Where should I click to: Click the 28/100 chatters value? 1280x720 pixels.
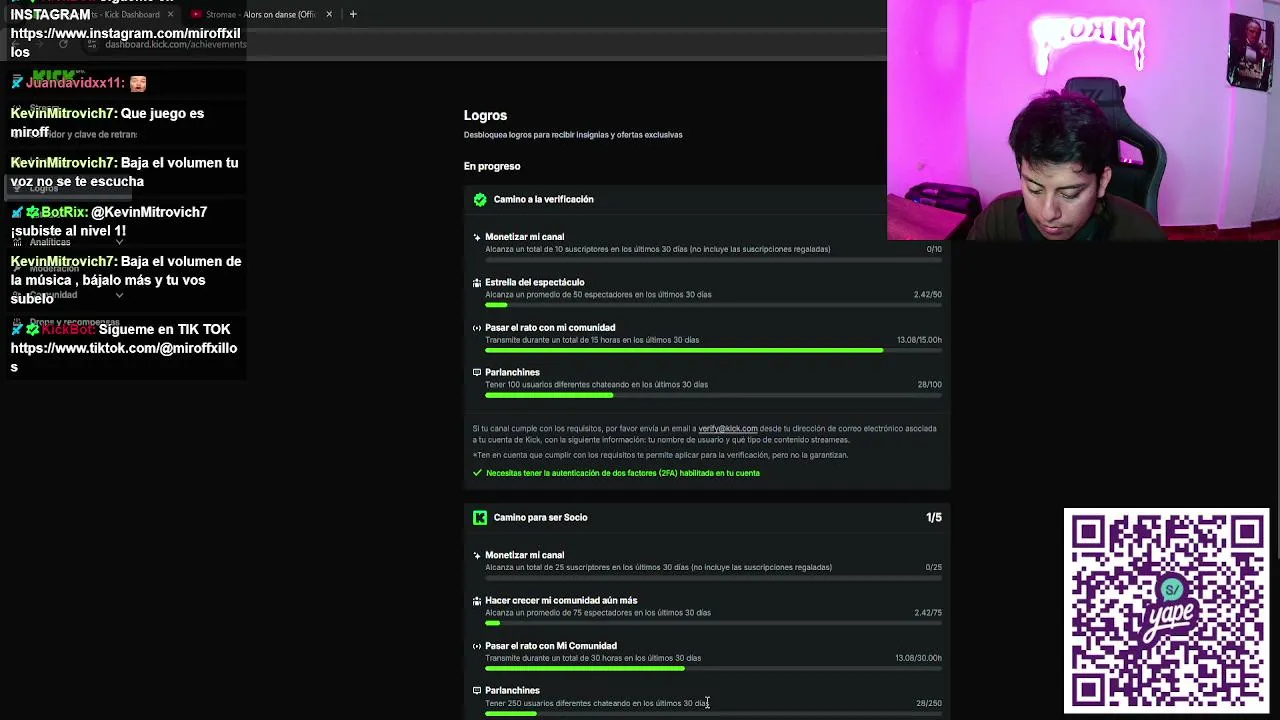tap(930, 385)
